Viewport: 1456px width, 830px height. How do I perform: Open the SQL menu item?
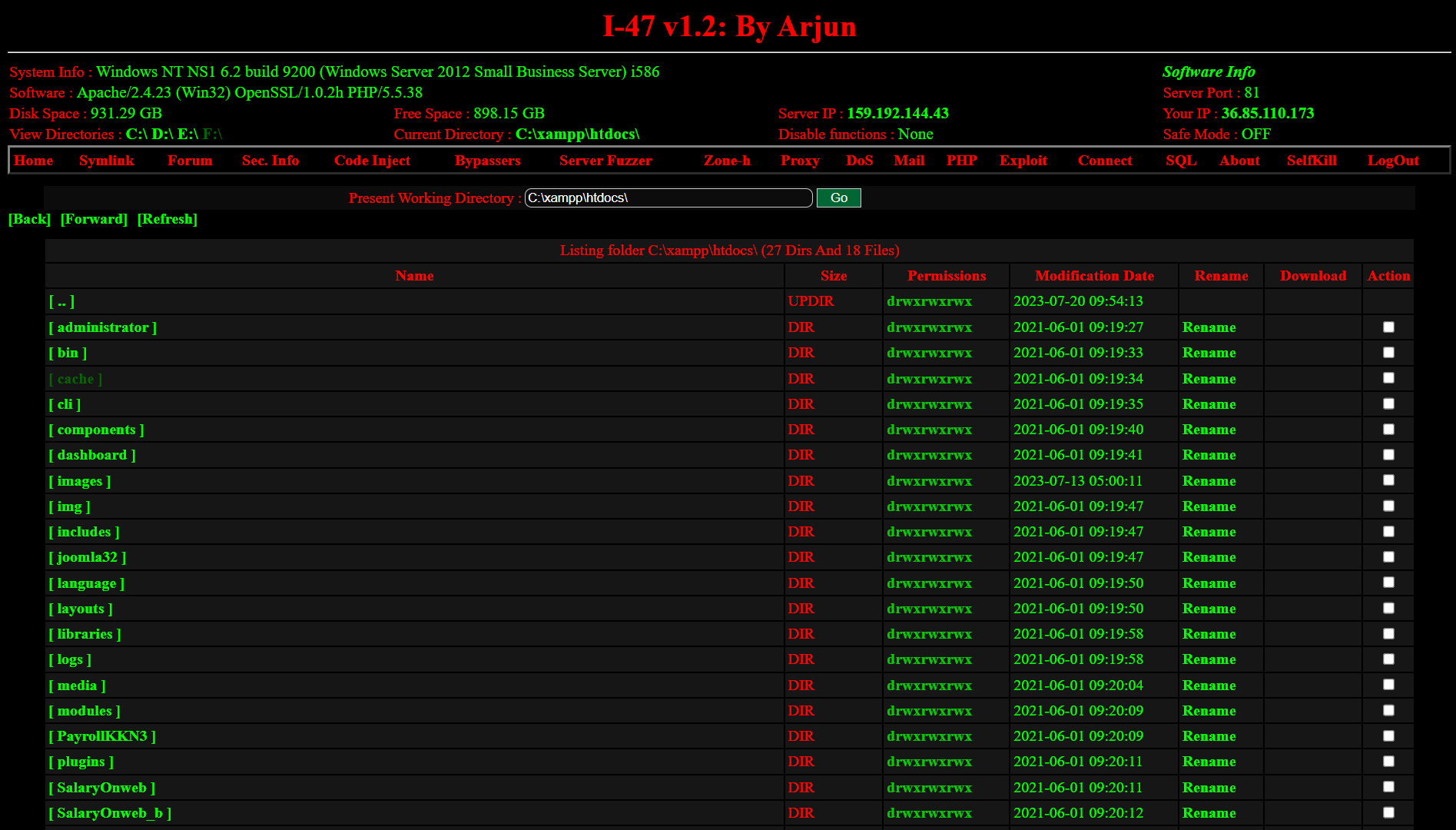(1181, 161)
